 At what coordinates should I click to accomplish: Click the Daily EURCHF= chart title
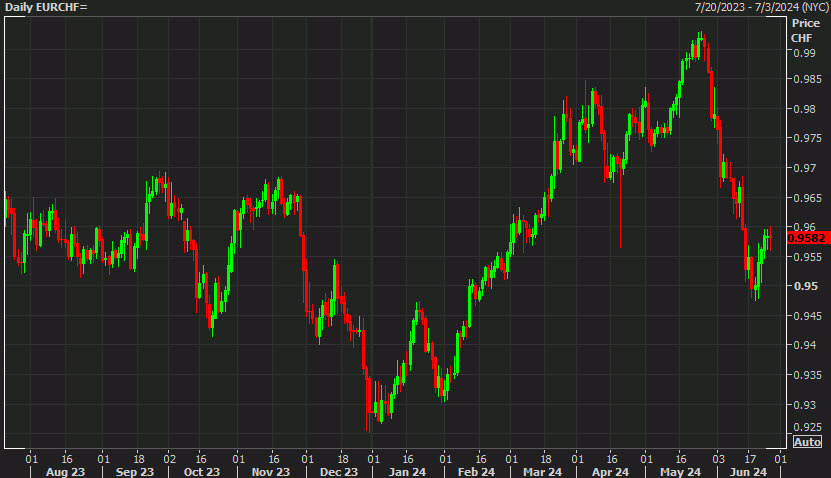pos(46,7)
